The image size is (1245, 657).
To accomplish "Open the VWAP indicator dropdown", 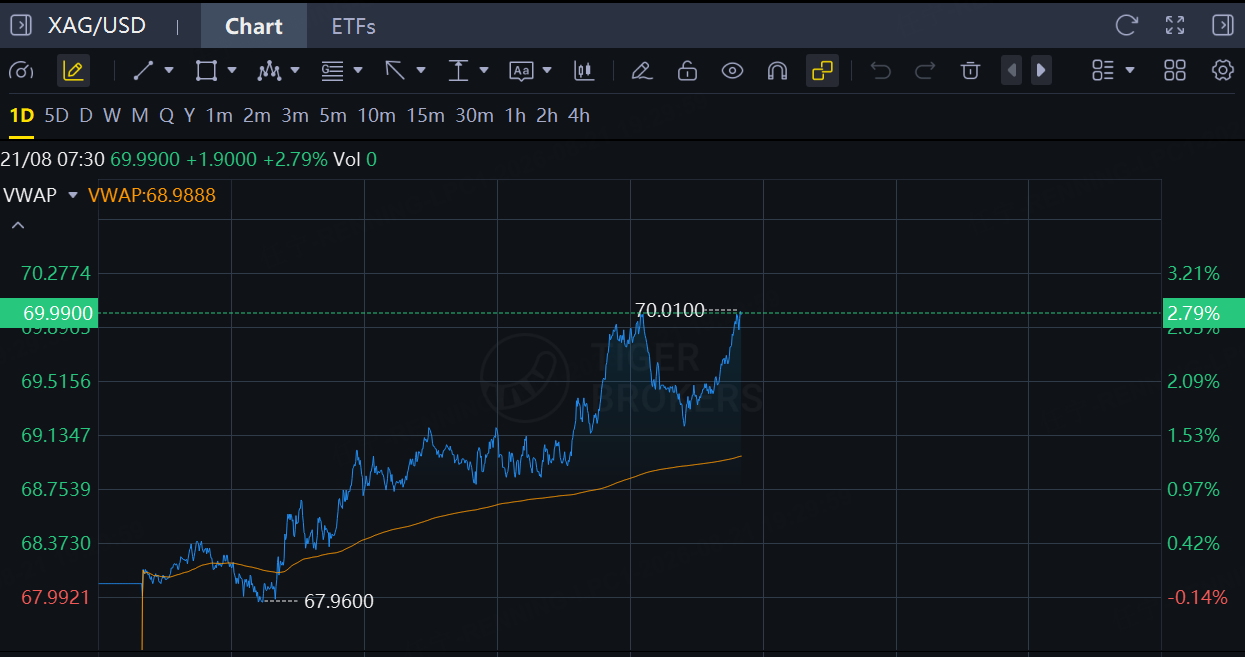I will (72, 195).
